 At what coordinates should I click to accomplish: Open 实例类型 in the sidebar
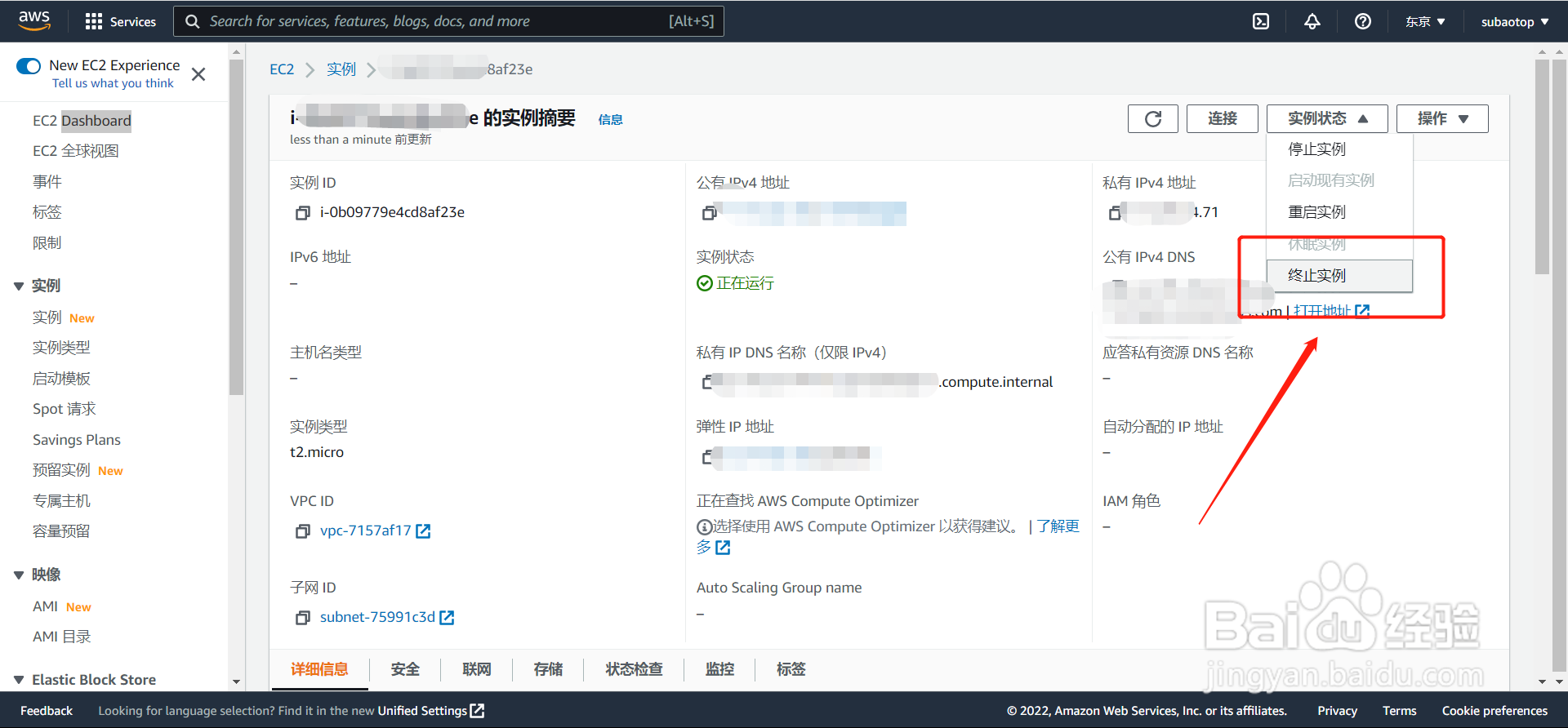[x=61, y=348]
